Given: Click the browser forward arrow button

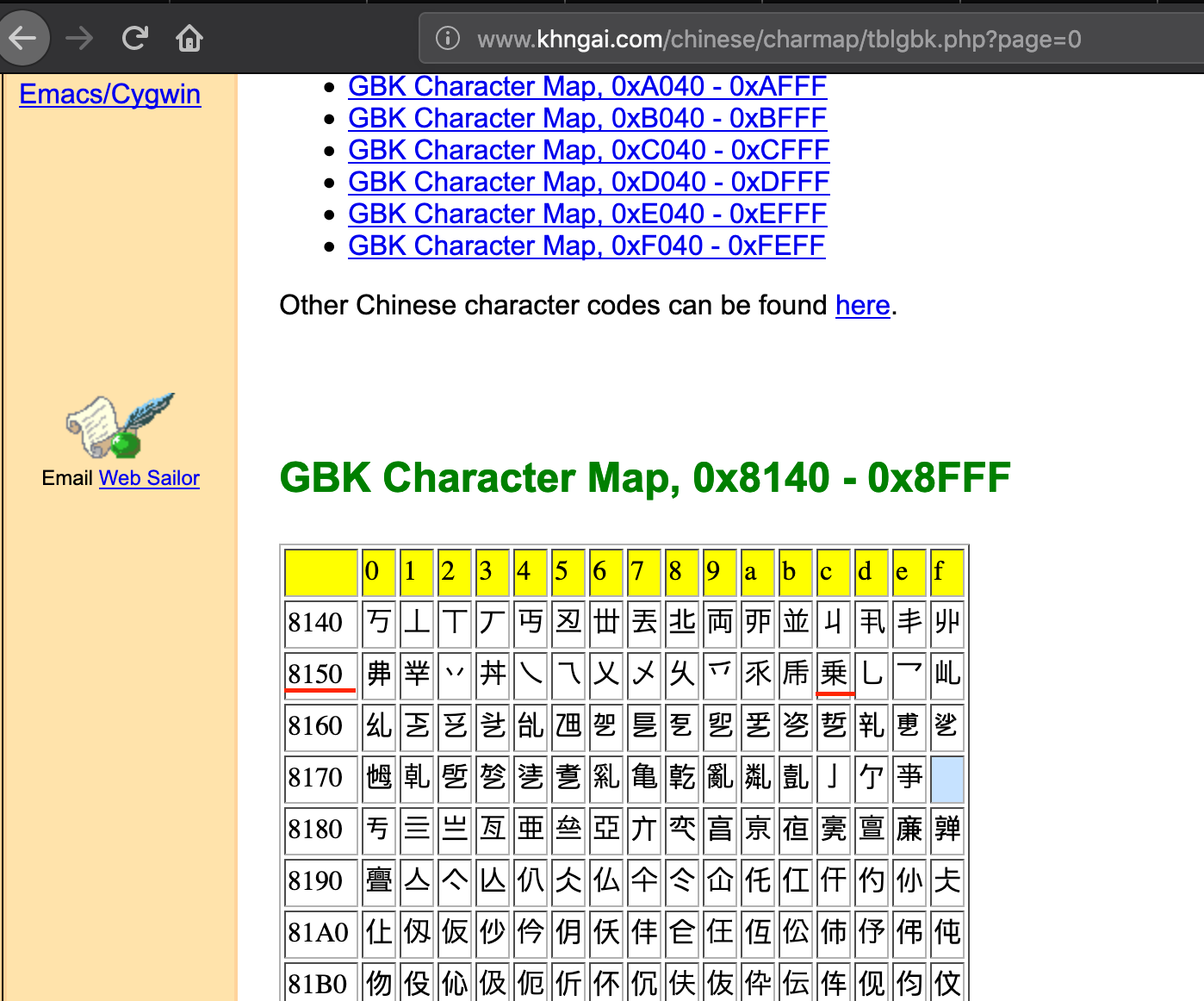Looking at the screenshot, I should [79, 38].
